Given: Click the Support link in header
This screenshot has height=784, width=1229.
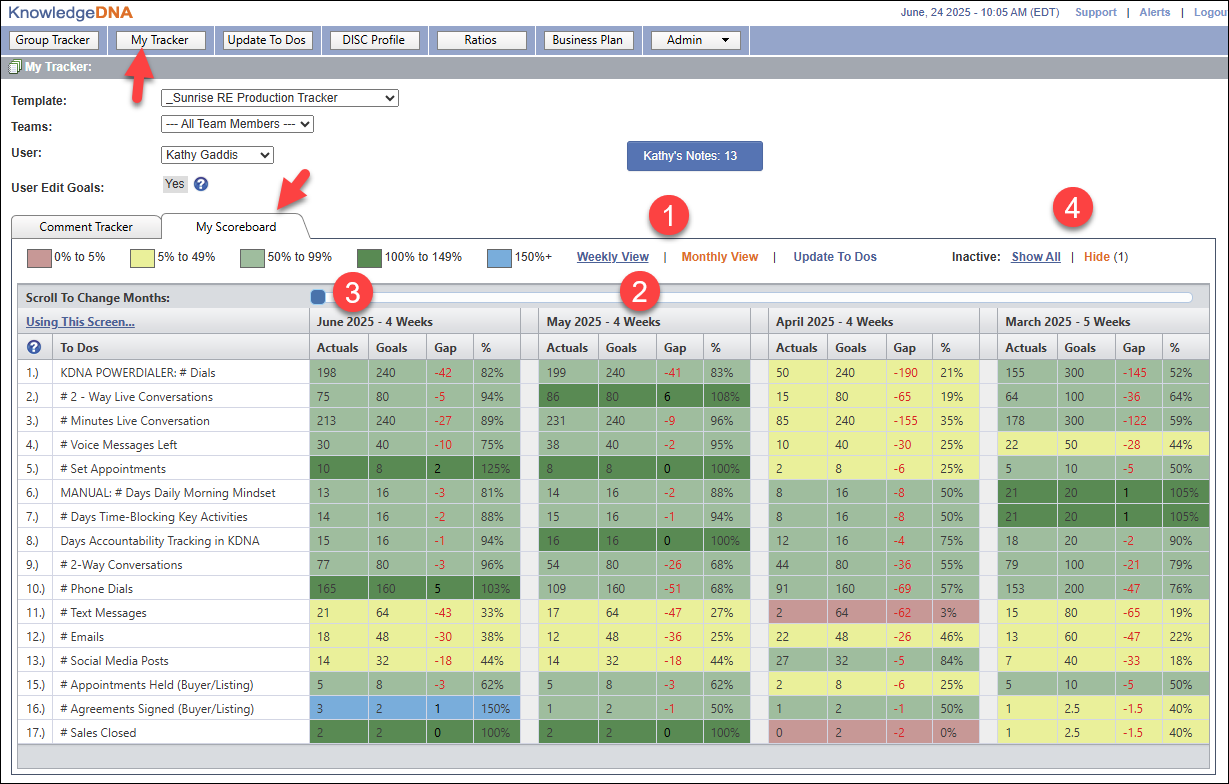Looking at the screenshot, I should 1095,12.
